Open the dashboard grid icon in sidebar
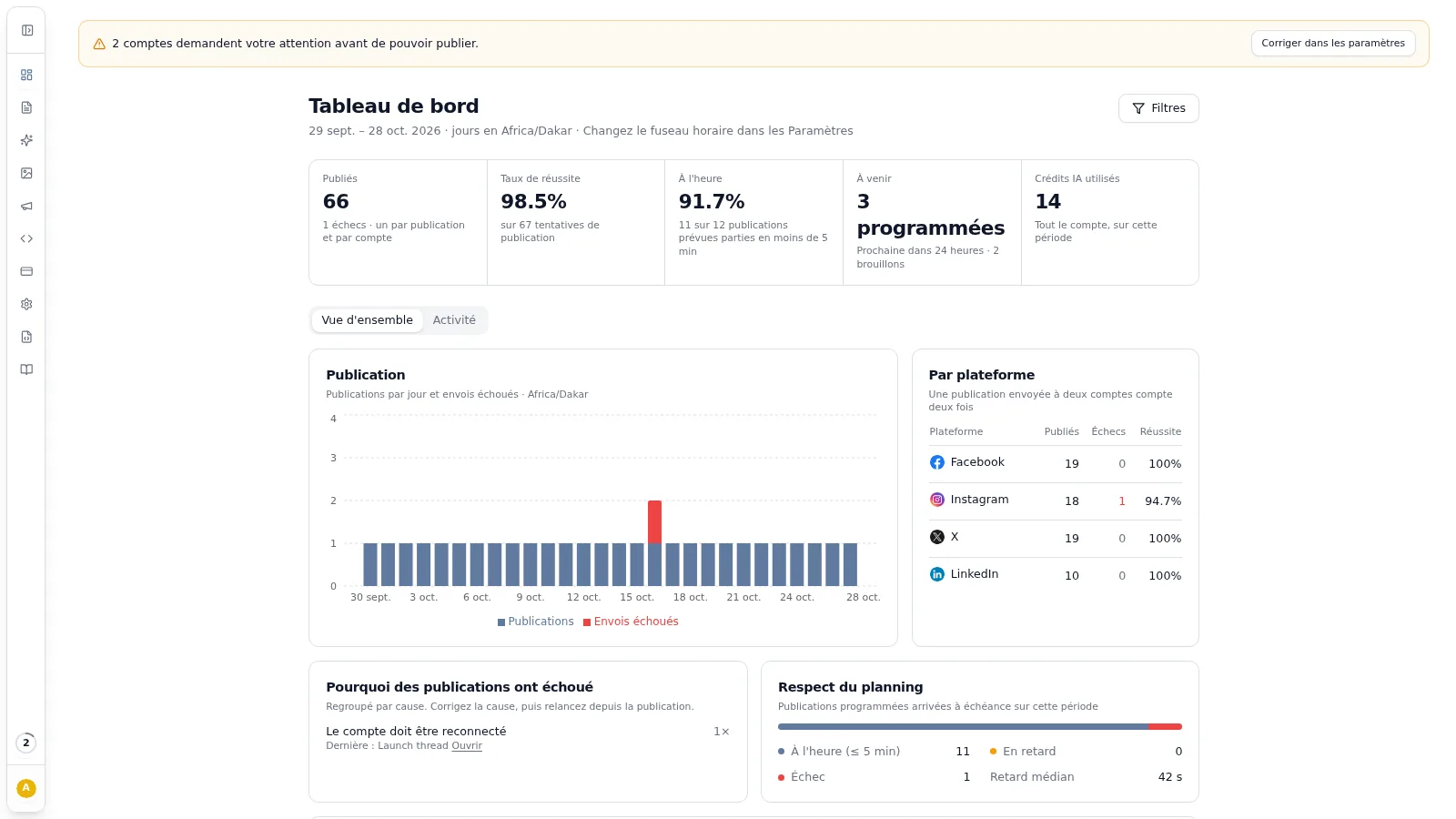The height and width of the screenshot is (819, 1456). (26, 75)
